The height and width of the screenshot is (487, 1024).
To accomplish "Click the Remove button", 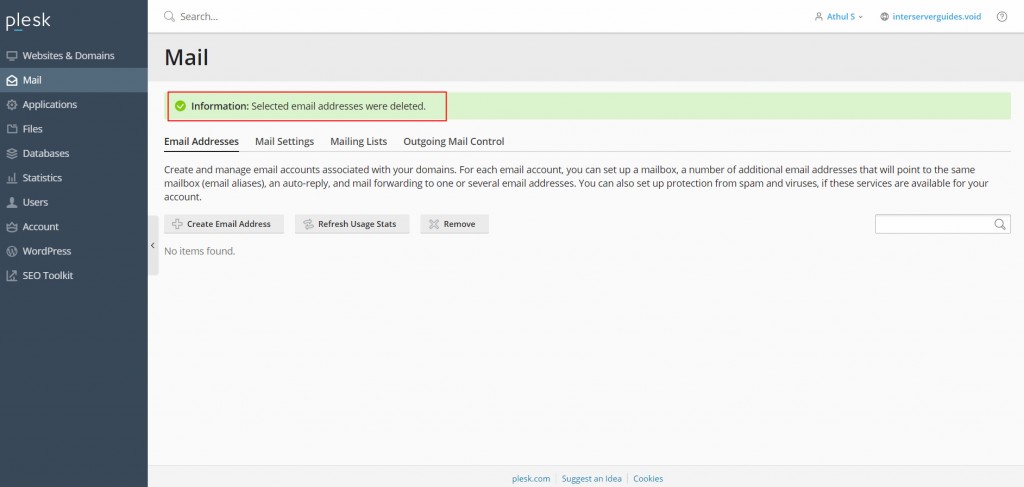I will [x=454, y=224].
